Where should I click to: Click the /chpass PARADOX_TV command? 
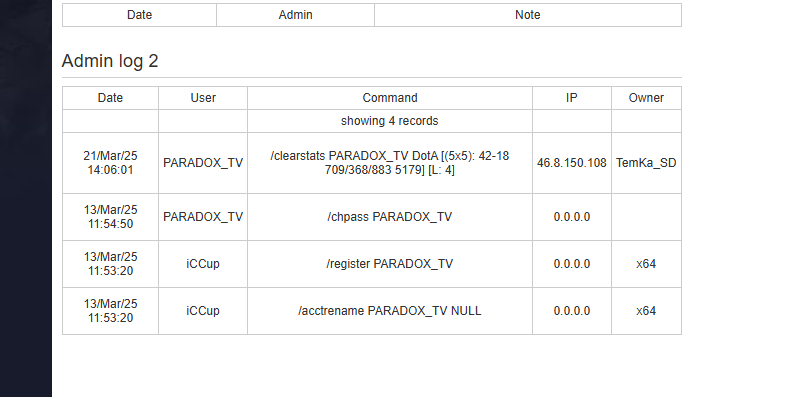(389, 217)
